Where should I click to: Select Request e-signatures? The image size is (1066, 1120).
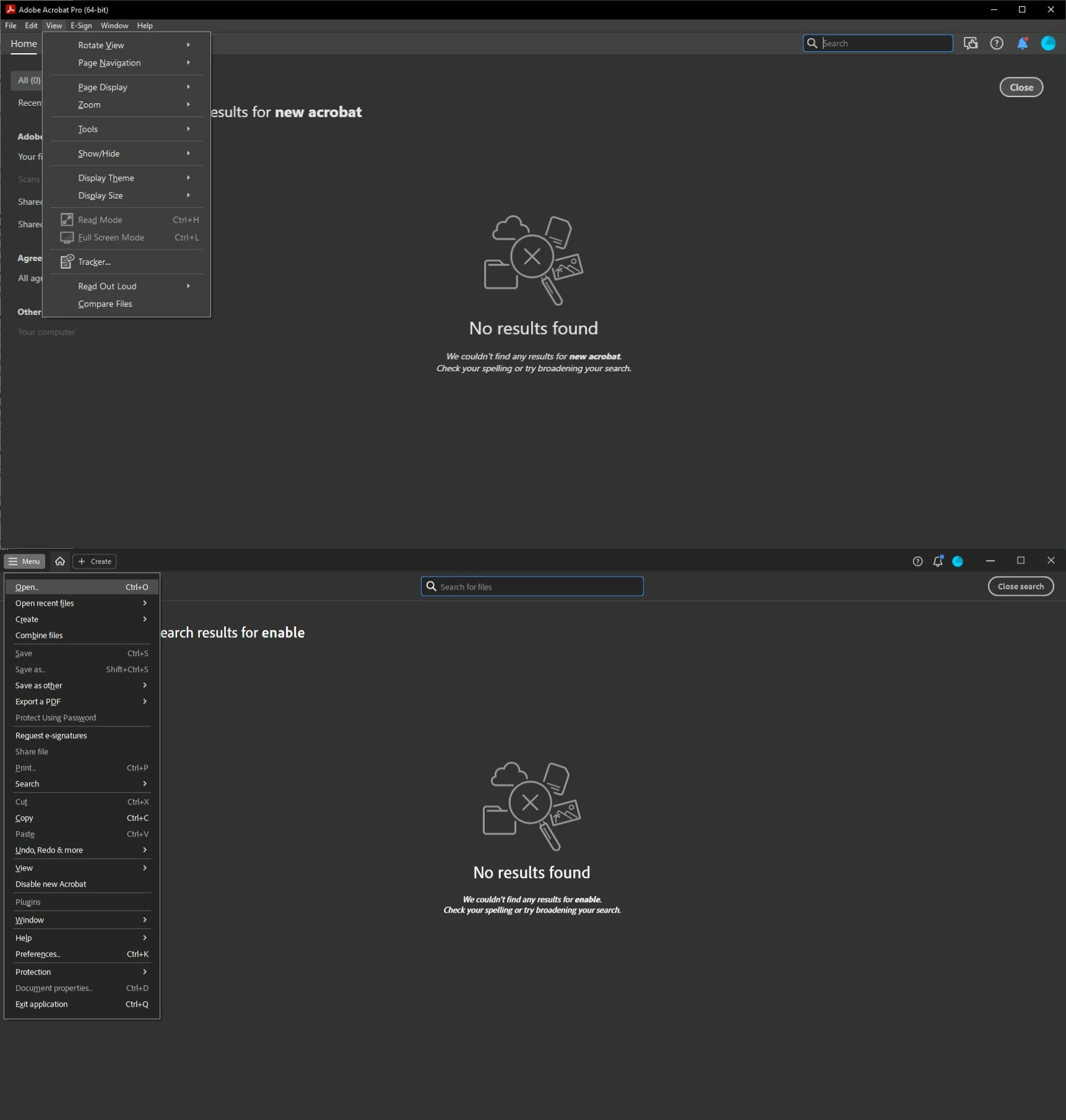click(82, 735)
